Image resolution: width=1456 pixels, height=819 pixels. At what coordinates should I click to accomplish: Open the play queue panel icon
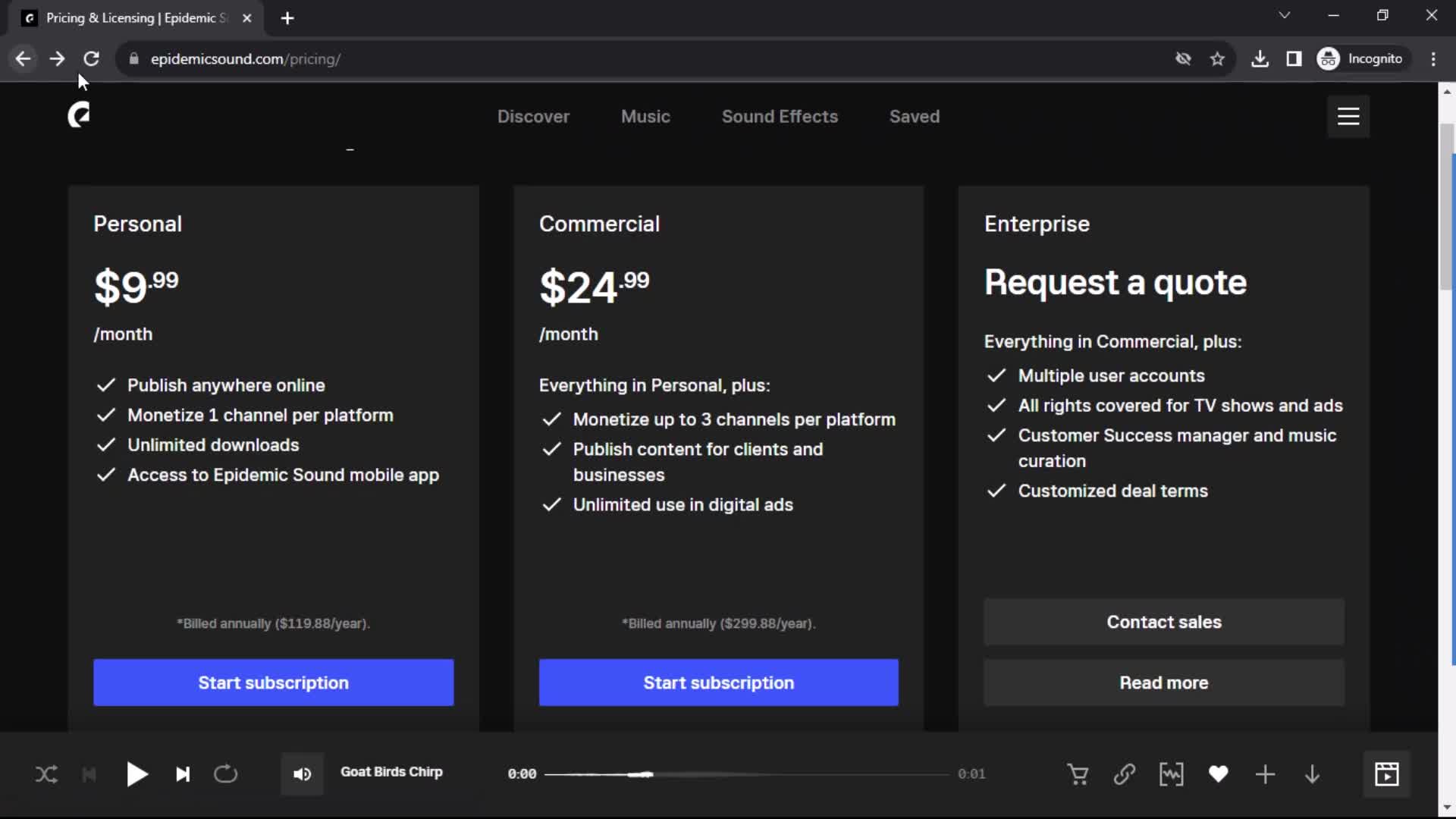coord(1387,774)
